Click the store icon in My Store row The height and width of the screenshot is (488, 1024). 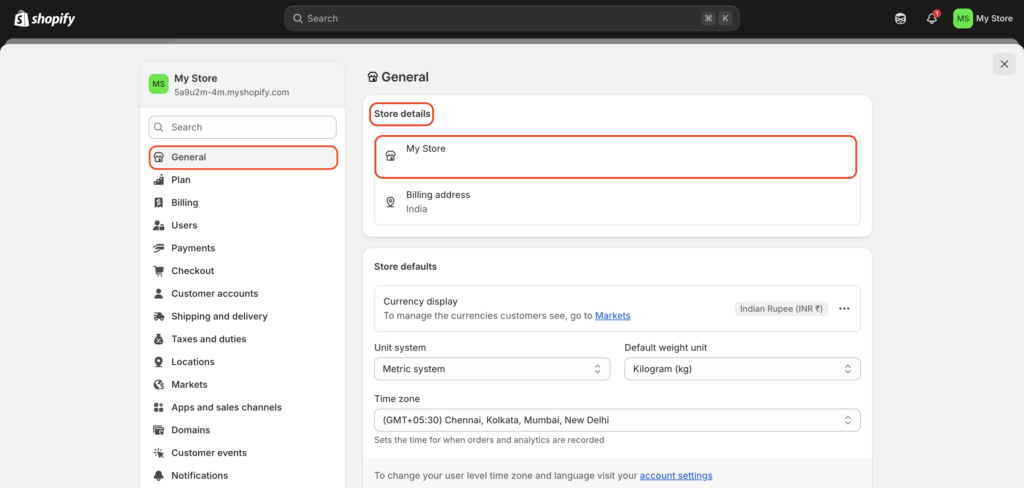(x=391, y=155)
